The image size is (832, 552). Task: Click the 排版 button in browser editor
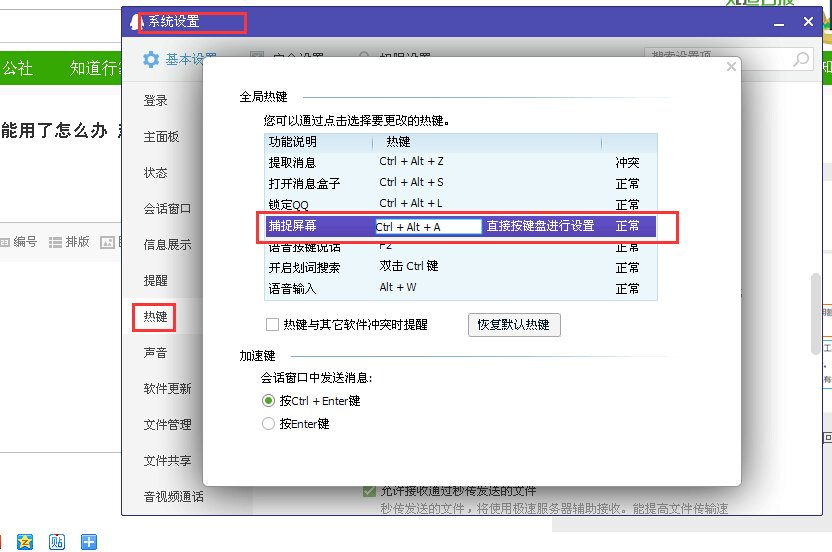(69, 242)
